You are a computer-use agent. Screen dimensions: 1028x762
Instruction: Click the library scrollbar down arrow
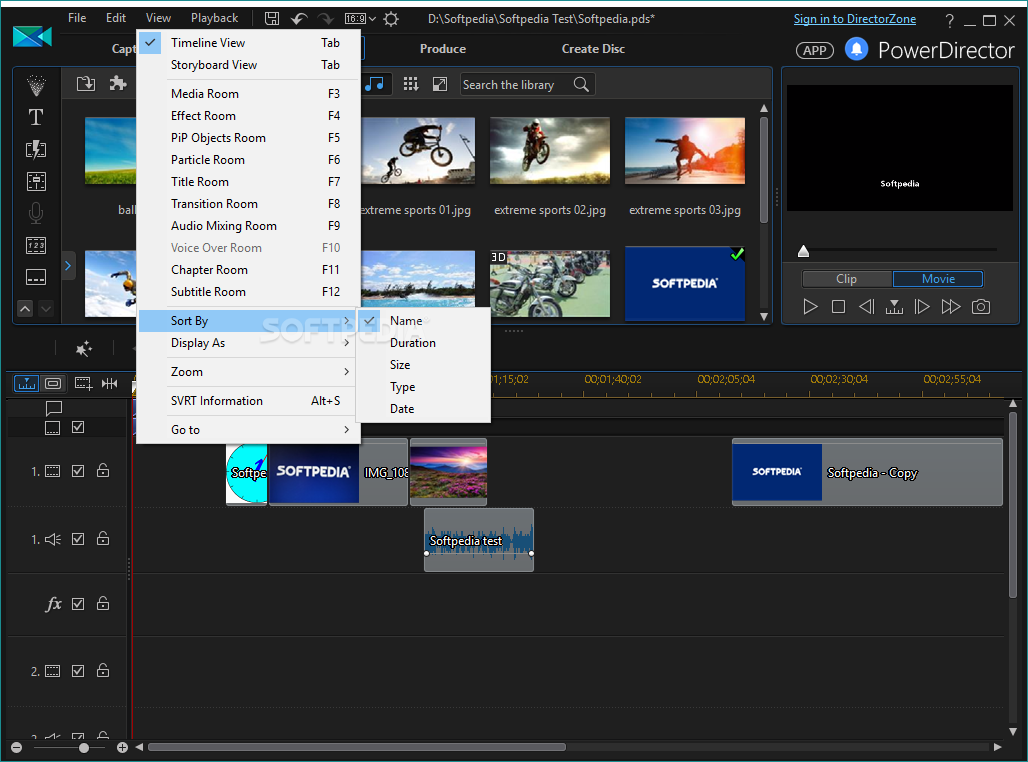point(764,317)
